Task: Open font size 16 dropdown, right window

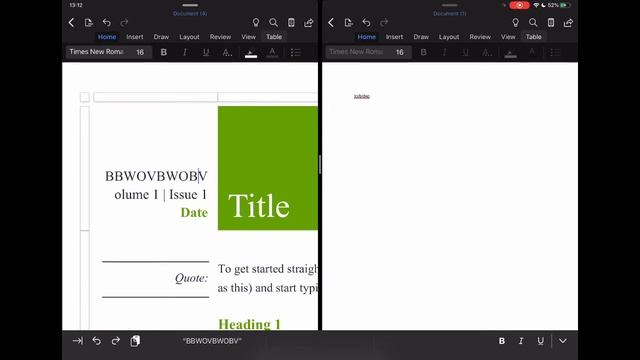Action: (x=400, y=52)
